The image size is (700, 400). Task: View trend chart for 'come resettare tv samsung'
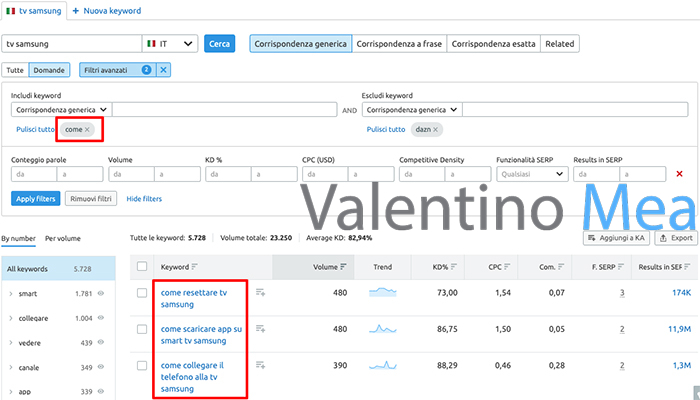tap(383, 292)
